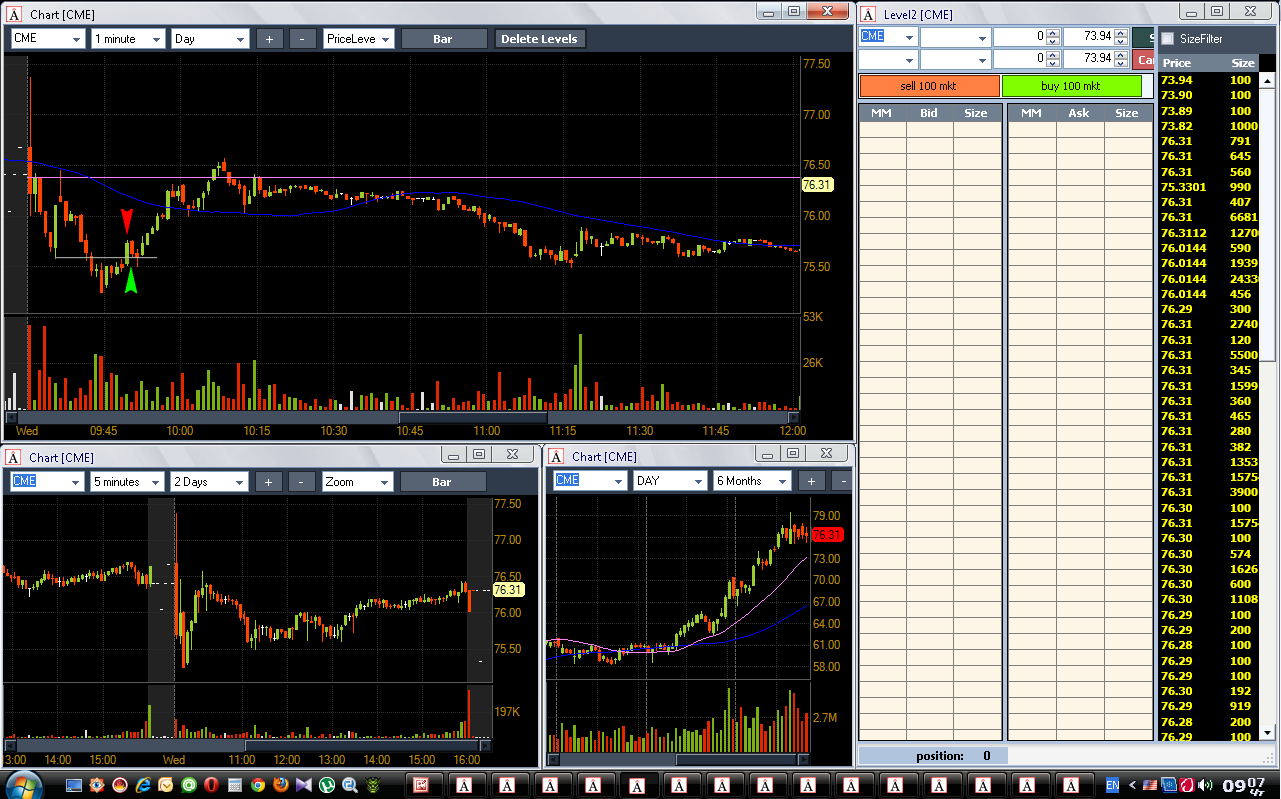
Task: Click the volume speaker tray icon
Action: point(1205,785)
